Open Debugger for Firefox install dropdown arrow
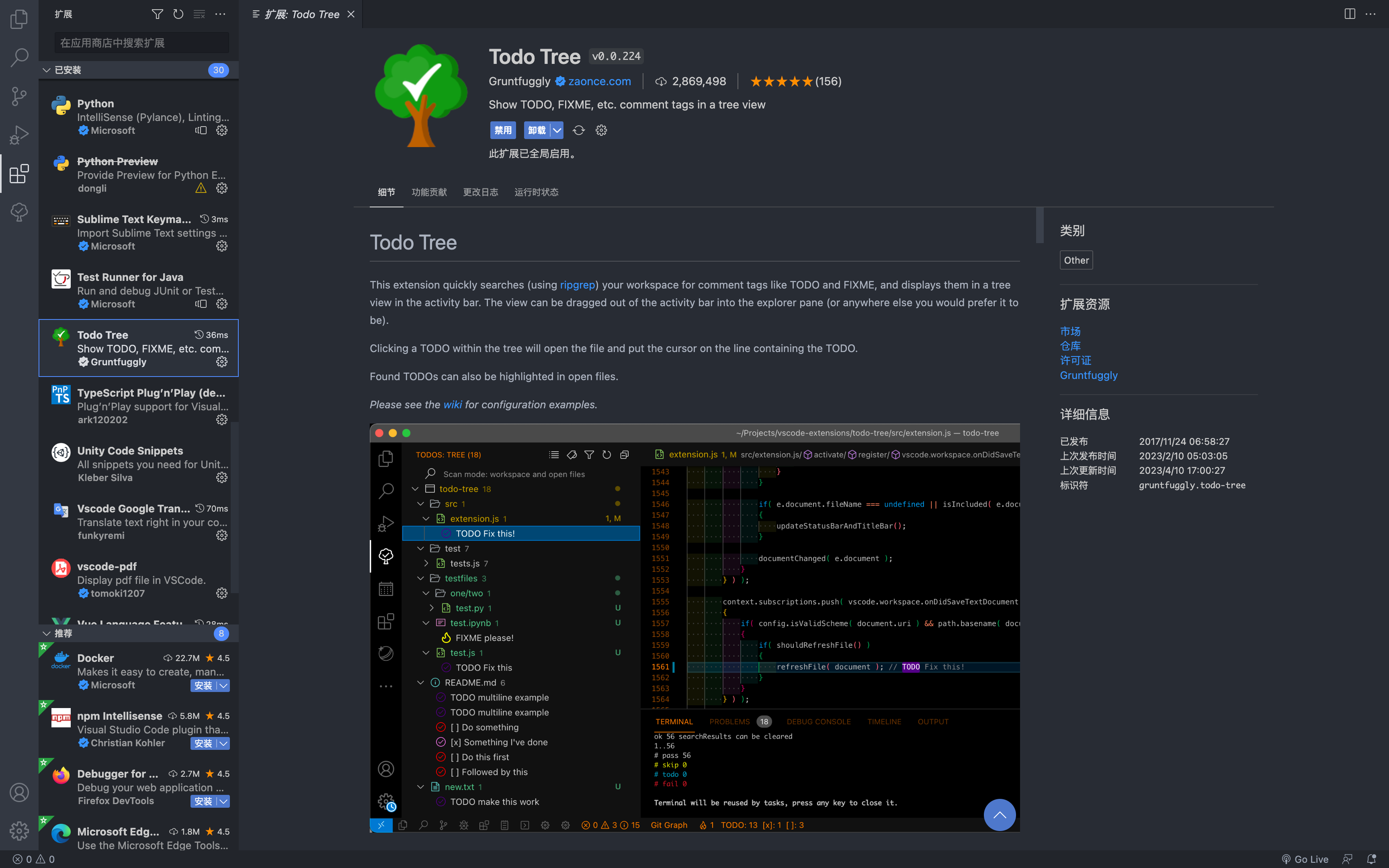This screenshot has width=1389, height=868. pos(223,801)
